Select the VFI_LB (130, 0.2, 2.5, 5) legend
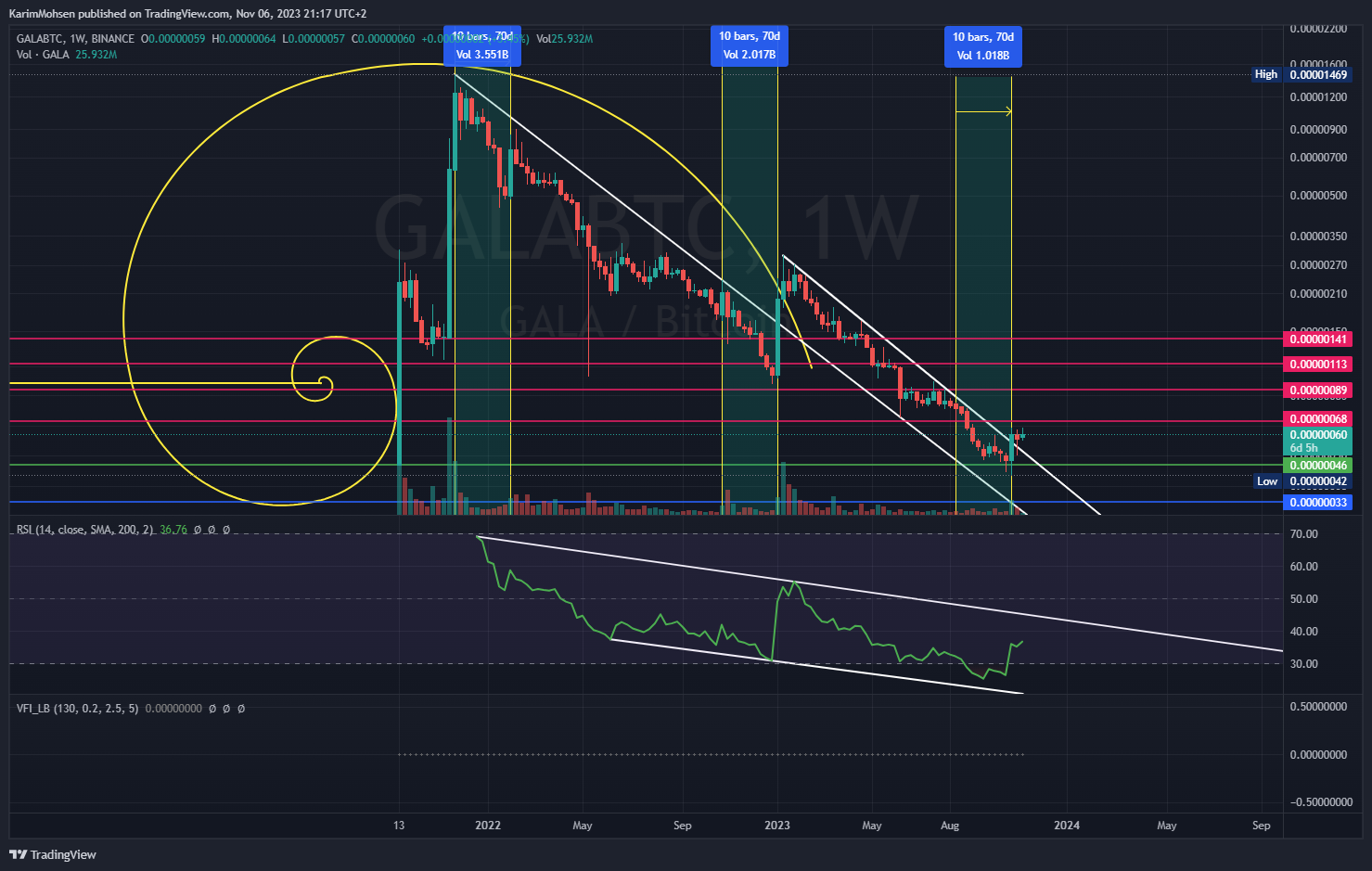The width and height of the screenshot is (1372, 871). [78, 709]
